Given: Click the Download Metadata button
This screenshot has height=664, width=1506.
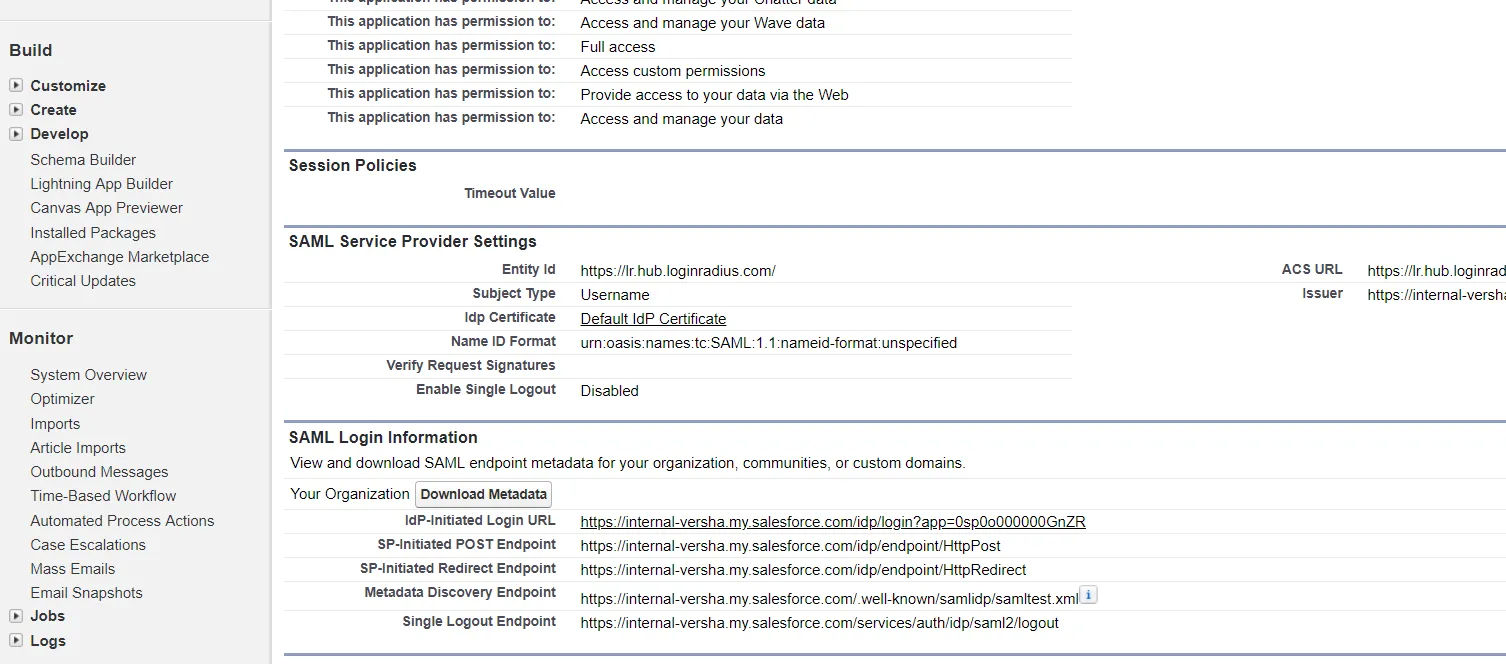Looking at the screenshot, I should point(483,494).
